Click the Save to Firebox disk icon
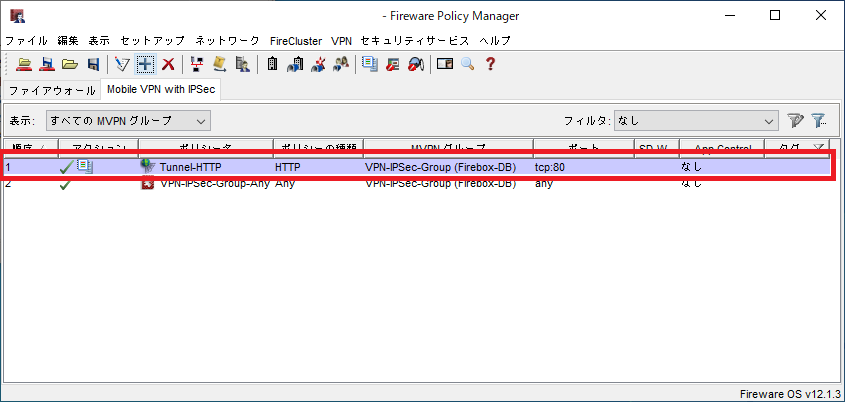Viewport: 845px width, 402px height. tap(47, 64)
